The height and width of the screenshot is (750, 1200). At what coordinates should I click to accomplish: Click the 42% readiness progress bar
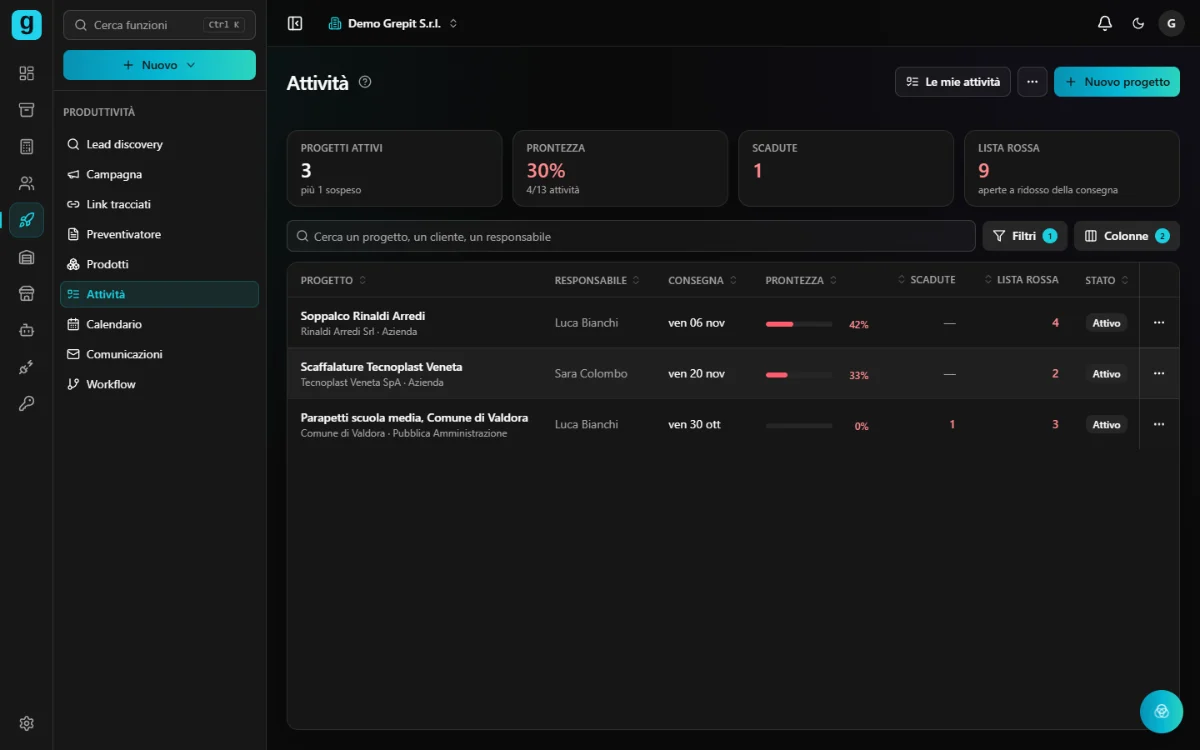[x=799, y=324]
